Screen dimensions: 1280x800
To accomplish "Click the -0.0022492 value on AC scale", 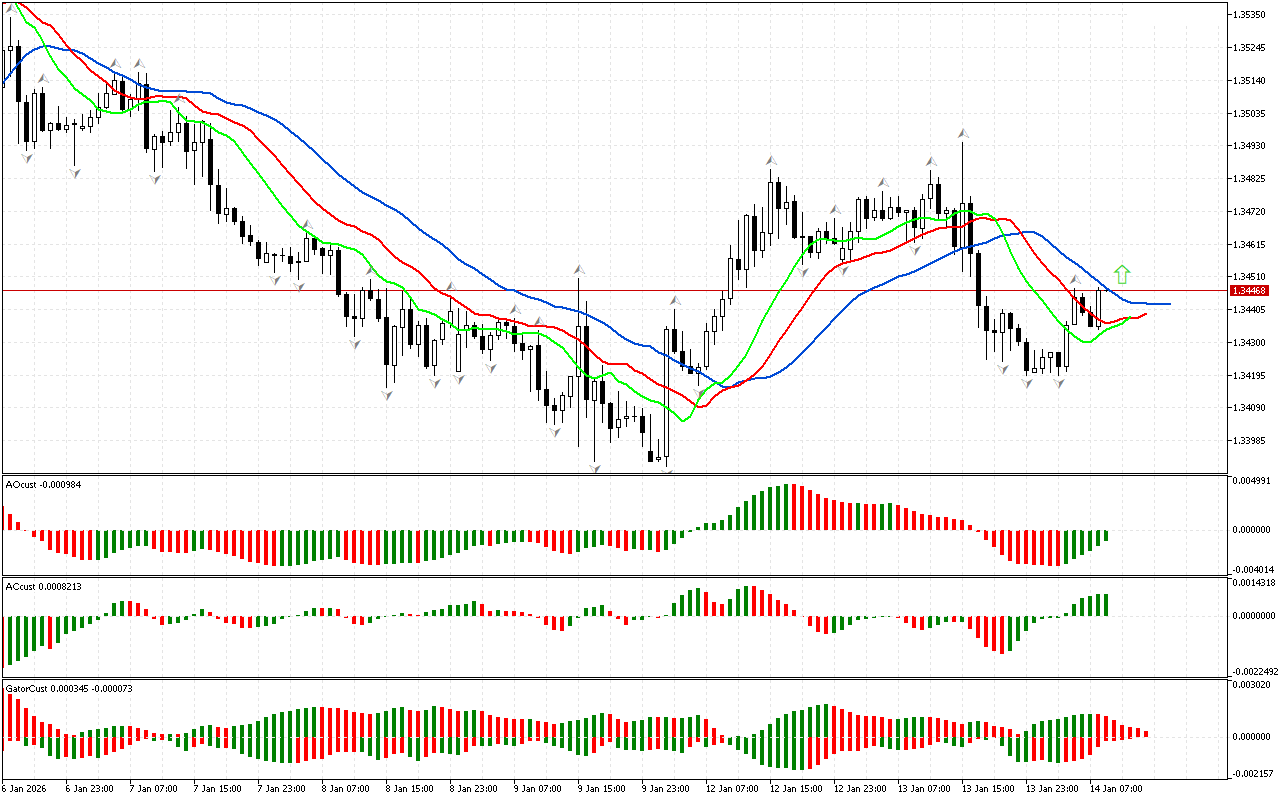I will coord(1254,671).
